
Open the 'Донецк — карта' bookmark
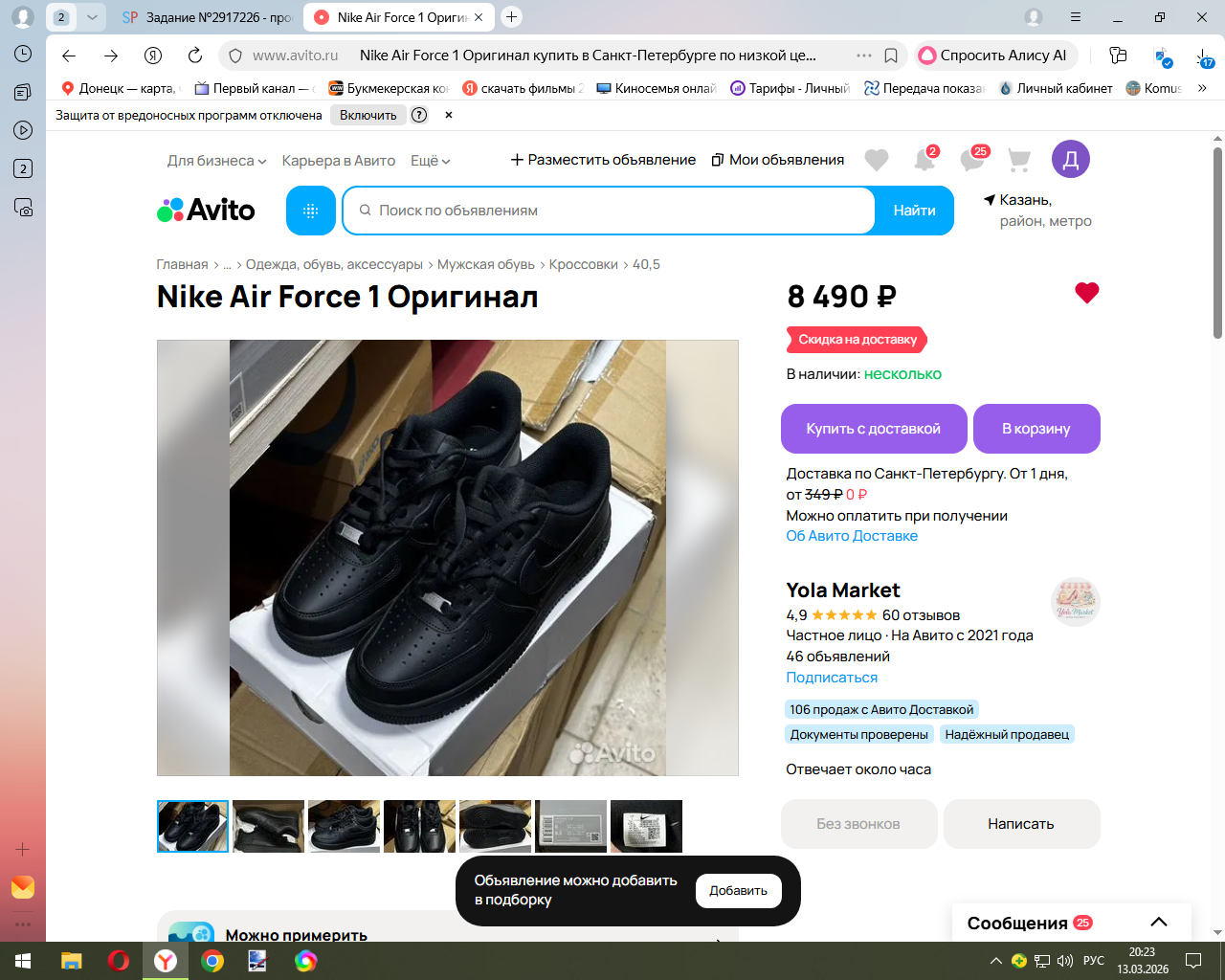120,88
